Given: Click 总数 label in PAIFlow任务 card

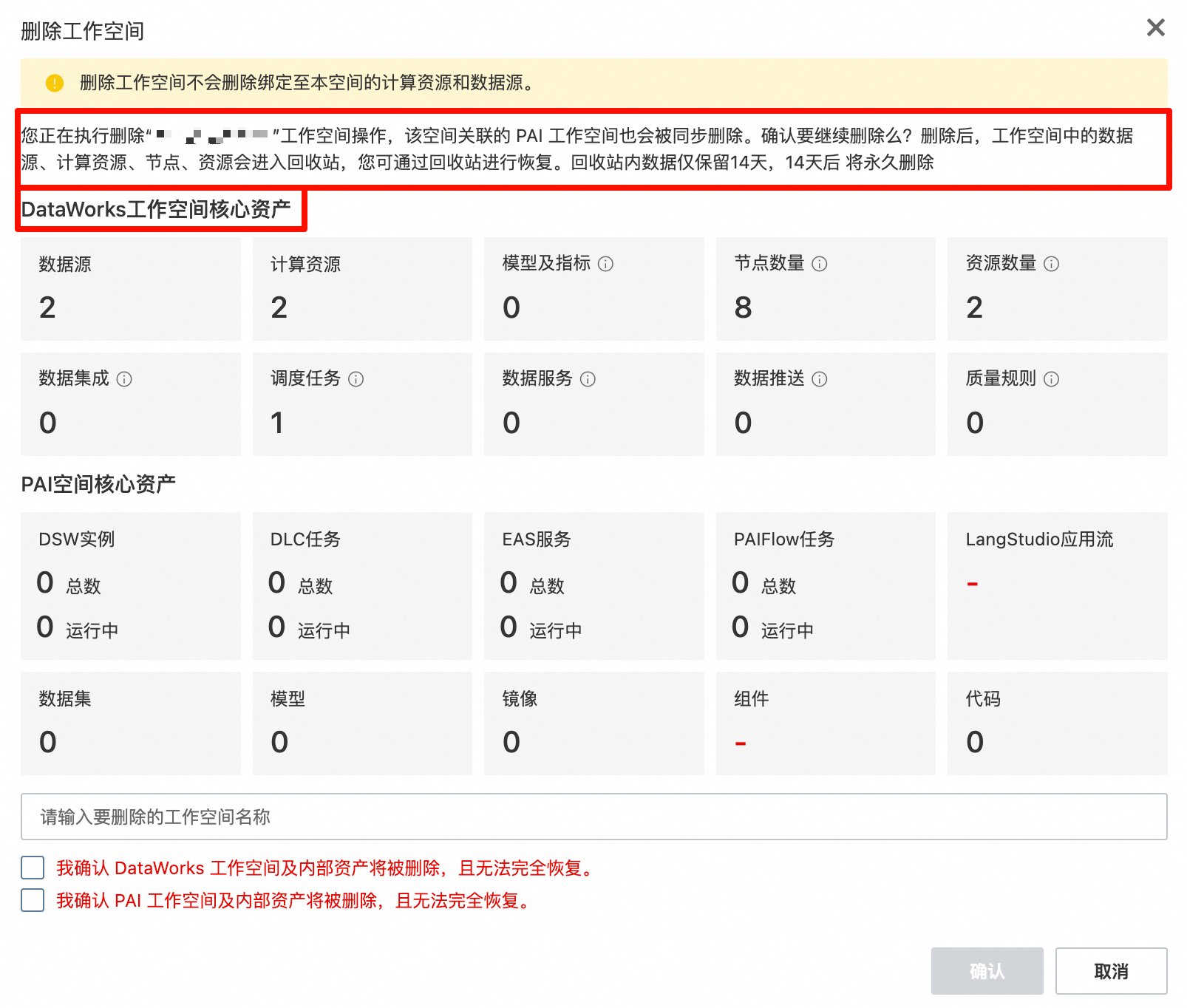Looking at the screenshot, I should 779,586.
